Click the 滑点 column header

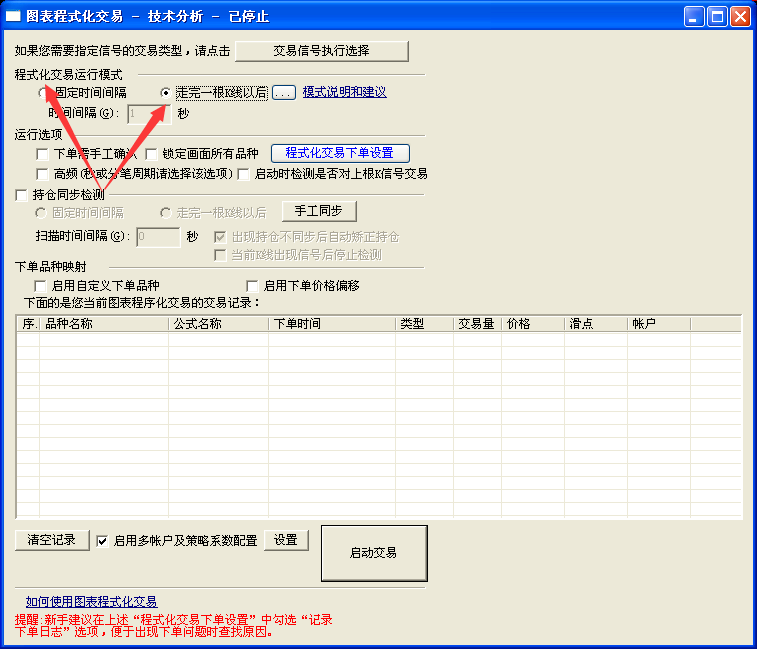[x=596, y=324]
